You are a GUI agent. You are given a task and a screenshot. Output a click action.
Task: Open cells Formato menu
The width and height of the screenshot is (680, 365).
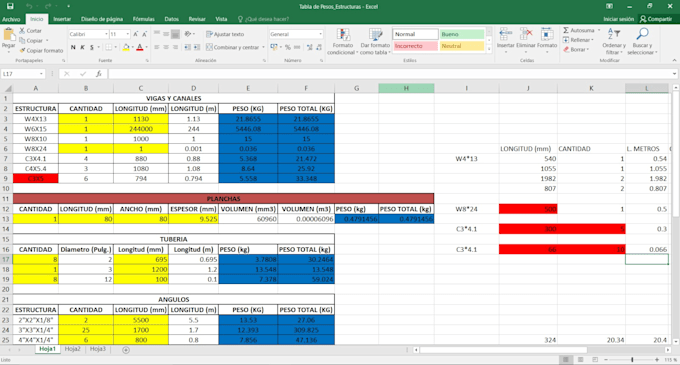click(547, 40)
